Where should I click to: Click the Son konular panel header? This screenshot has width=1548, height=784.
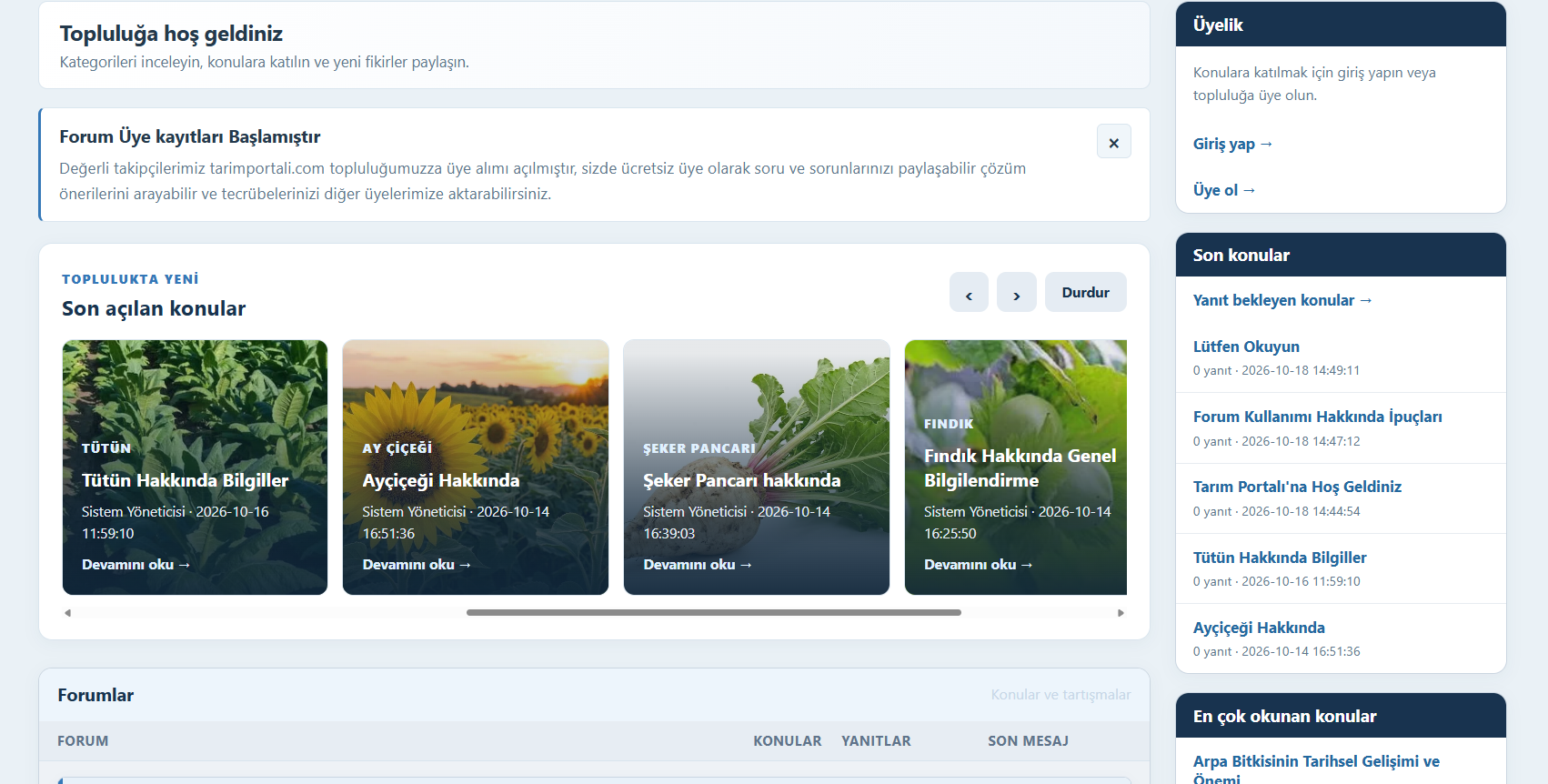[x=1341, y=255]
